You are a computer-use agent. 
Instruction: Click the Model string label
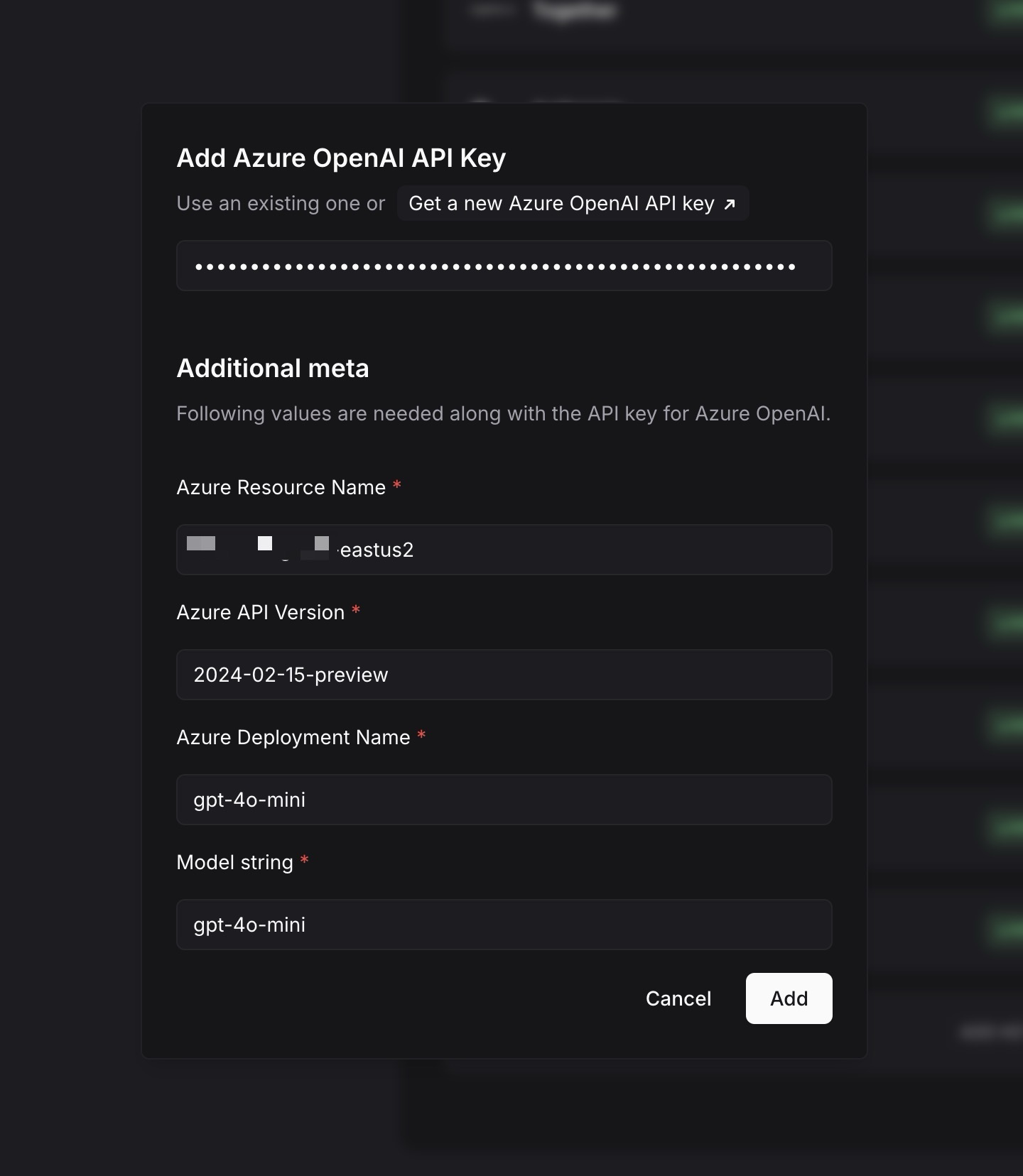pos(235,862)
